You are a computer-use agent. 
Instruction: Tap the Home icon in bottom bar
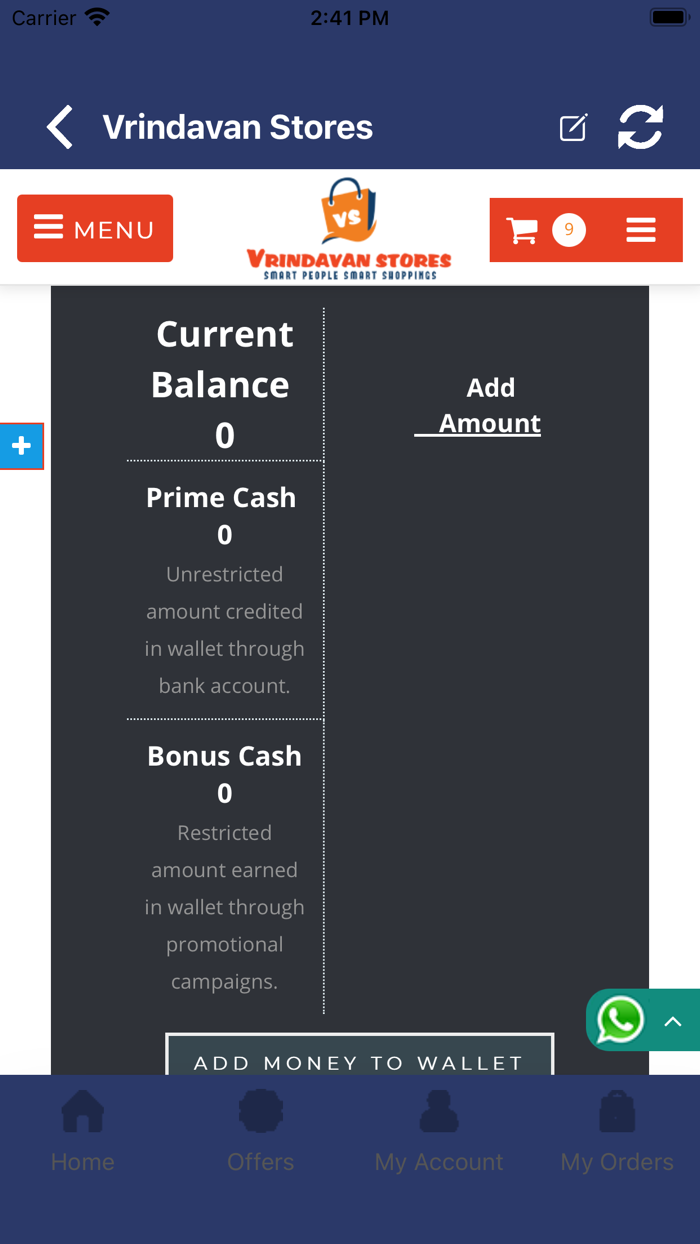[83, 1112]
